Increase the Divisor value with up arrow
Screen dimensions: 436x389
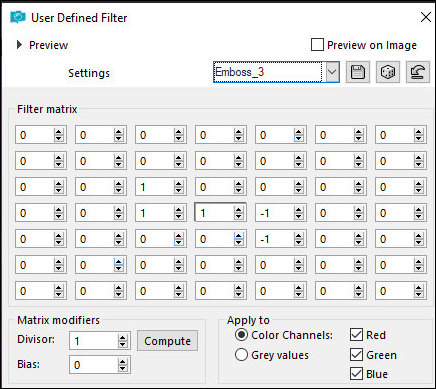pyautogui.click(x=123, y=338)
